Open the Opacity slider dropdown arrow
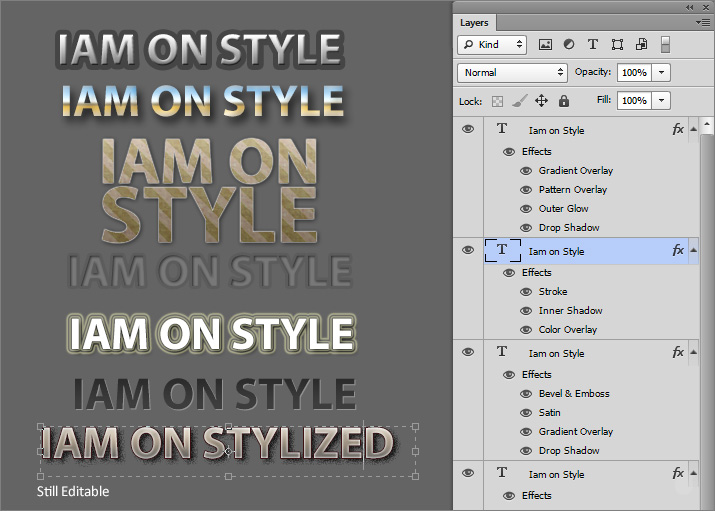The width and height of the screenshot is (715, 511). tap(661, 73)
